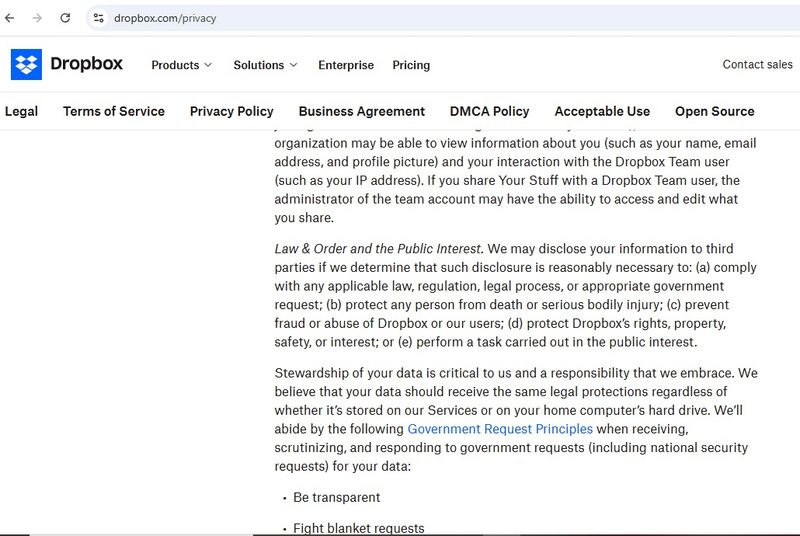Expand the Solutions dropdown menu
Screen dimensions: 800x536
[x=265, y=65]
